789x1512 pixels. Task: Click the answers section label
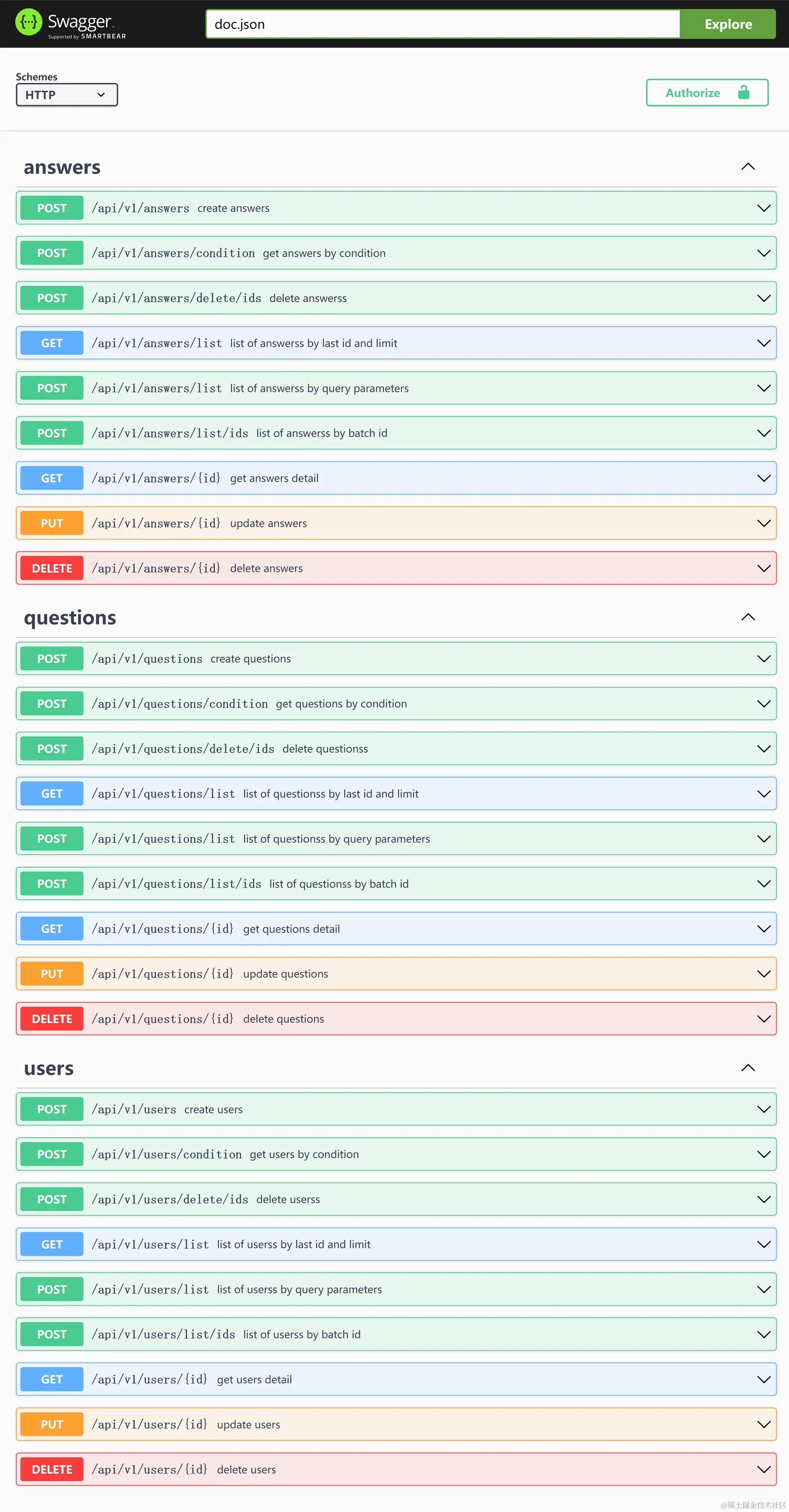tap(63, 167)
